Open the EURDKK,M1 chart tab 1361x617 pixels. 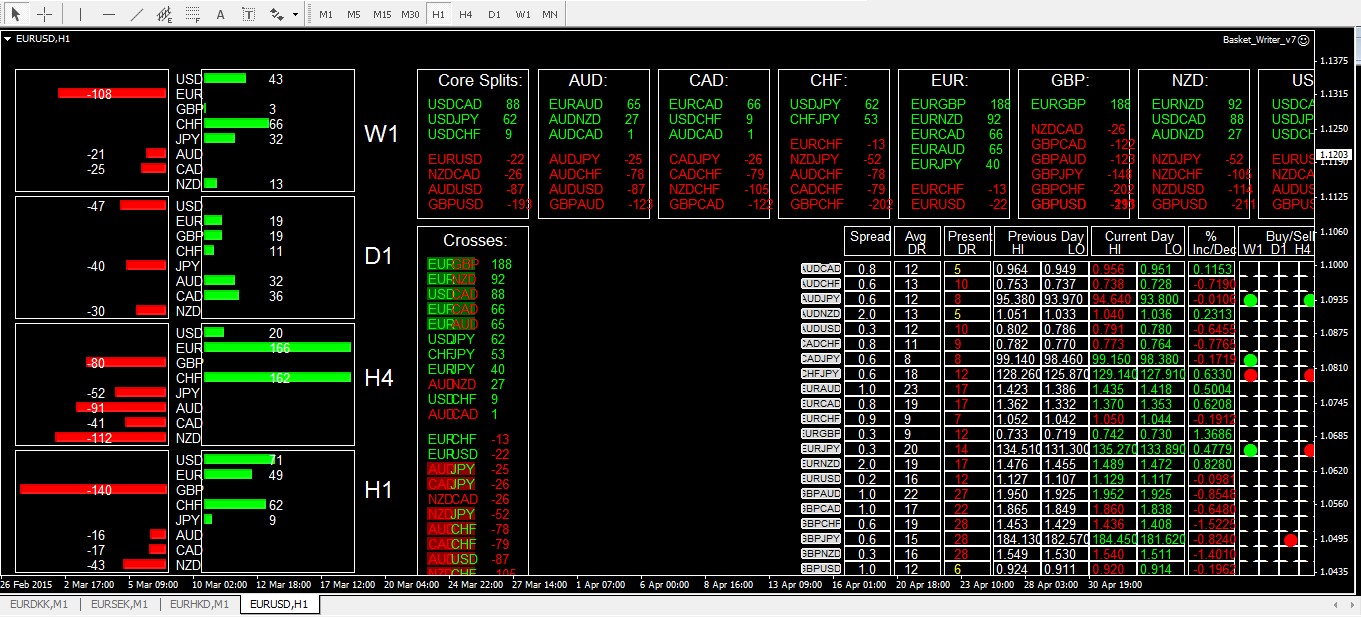point(39,604)
